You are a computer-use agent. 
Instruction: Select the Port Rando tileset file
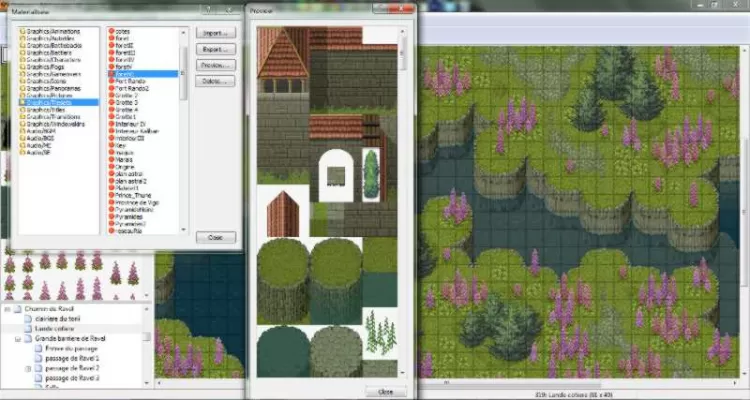tap(131, 81)
